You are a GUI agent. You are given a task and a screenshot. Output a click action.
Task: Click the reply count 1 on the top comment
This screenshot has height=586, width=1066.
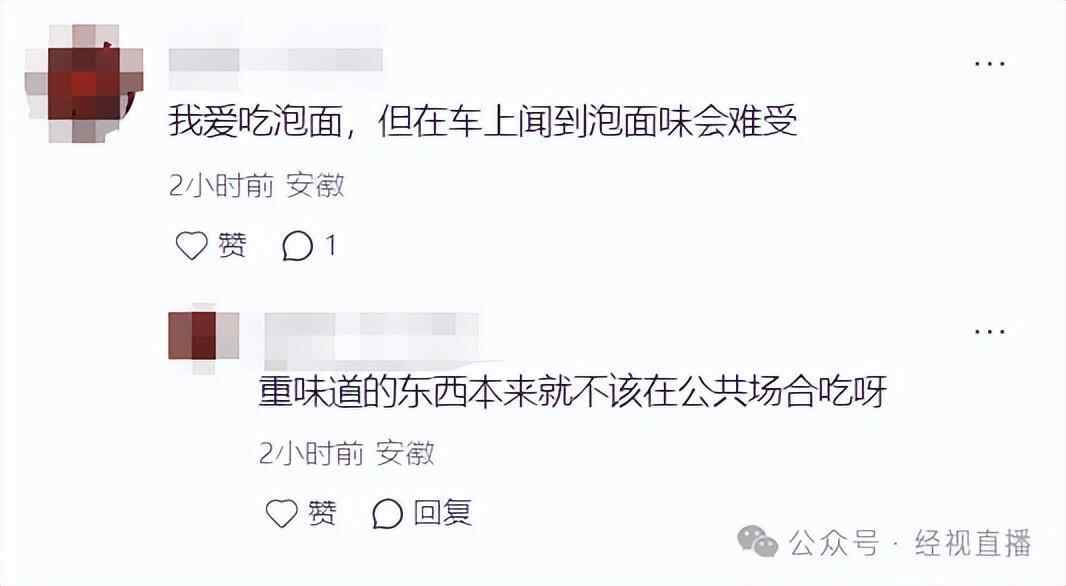point(330,245)
